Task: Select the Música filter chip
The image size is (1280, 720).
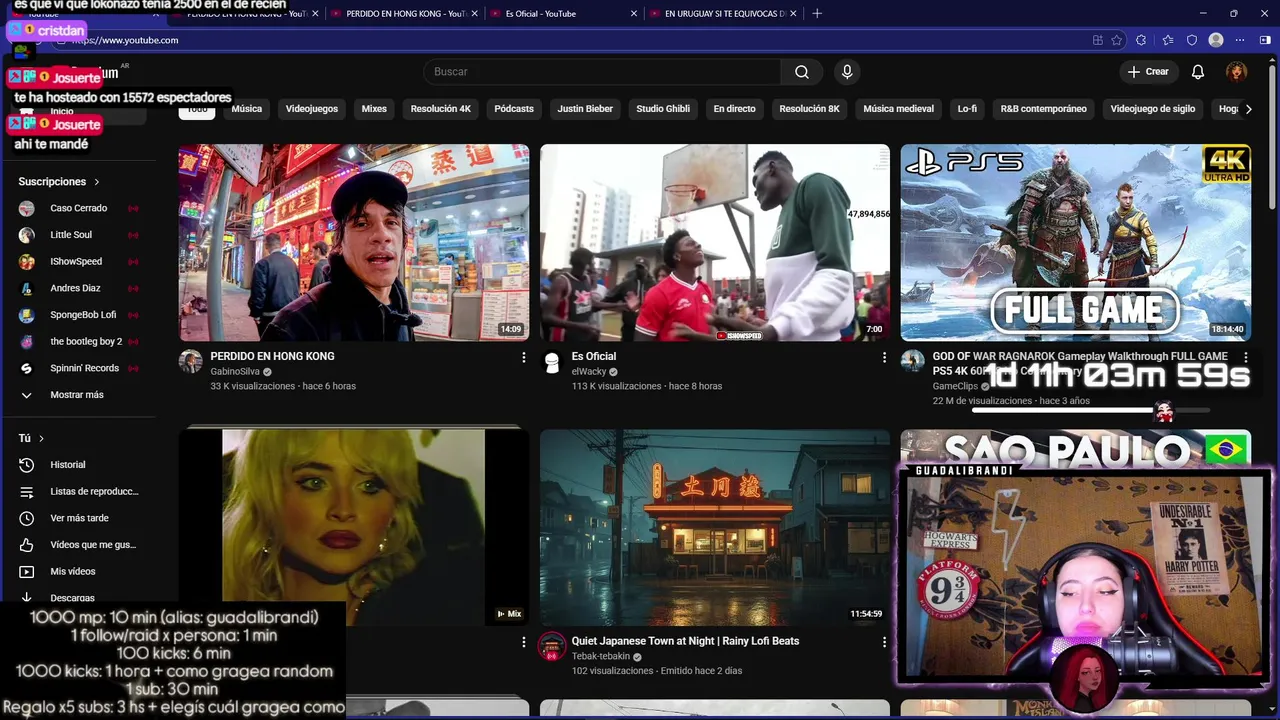Action: (247, 109)
